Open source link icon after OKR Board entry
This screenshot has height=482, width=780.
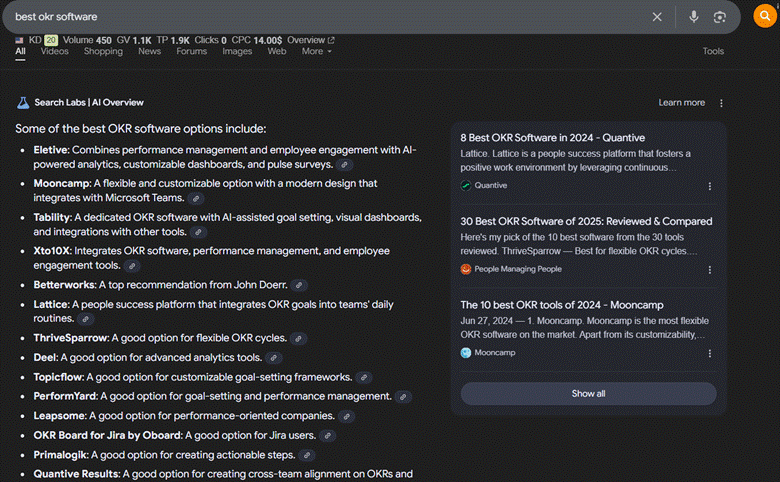pos(327,436)
